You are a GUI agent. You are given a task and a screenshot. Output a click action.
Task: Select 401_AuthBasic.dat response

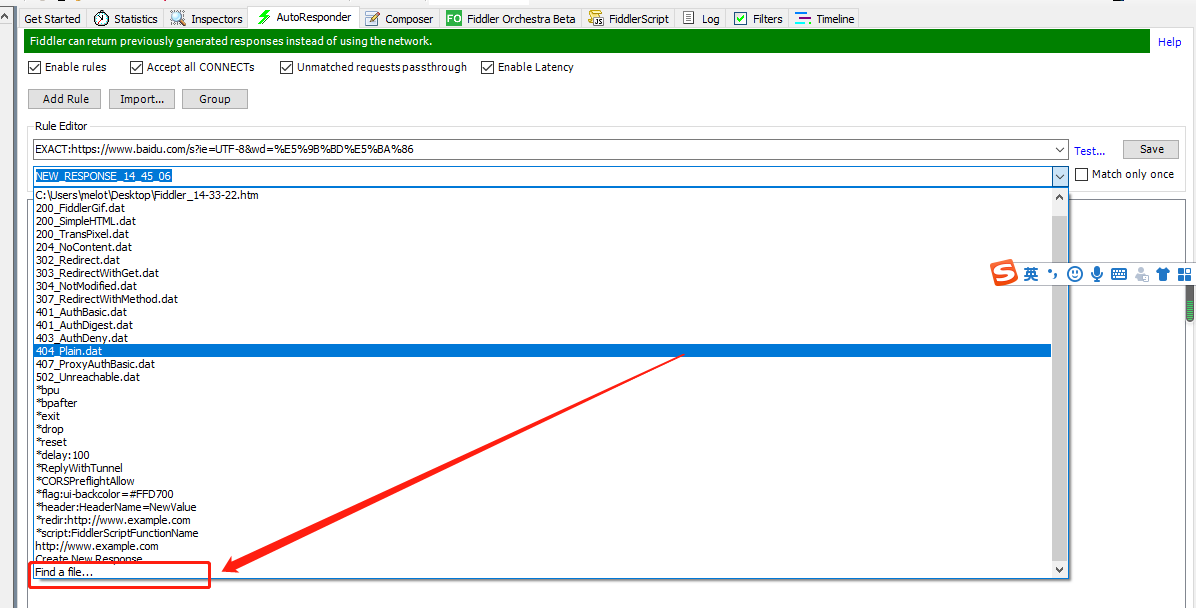tap(542, 312)
